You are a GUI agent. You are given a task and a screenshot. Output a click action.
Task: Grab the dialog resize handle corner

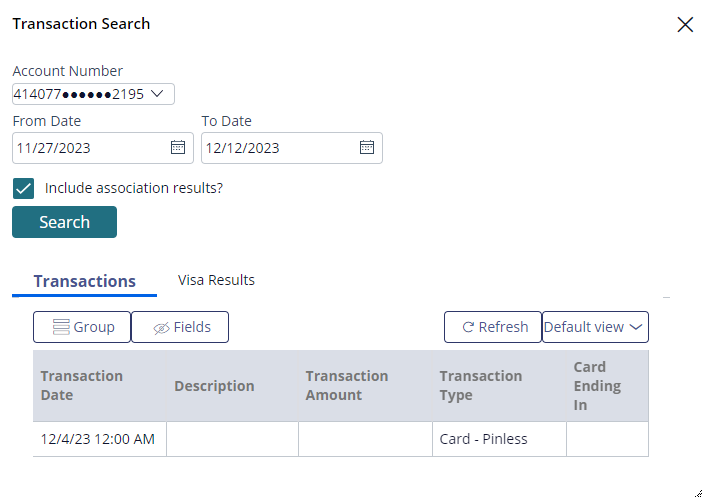[x=698, y=493]
